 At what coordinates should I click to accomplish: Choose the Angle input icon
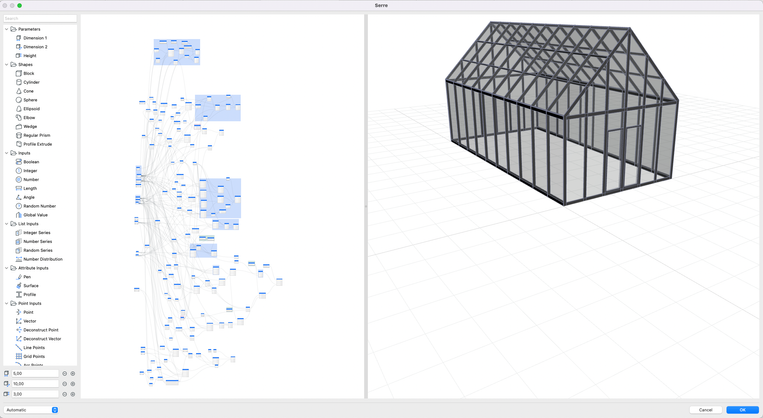pos(18,197)
